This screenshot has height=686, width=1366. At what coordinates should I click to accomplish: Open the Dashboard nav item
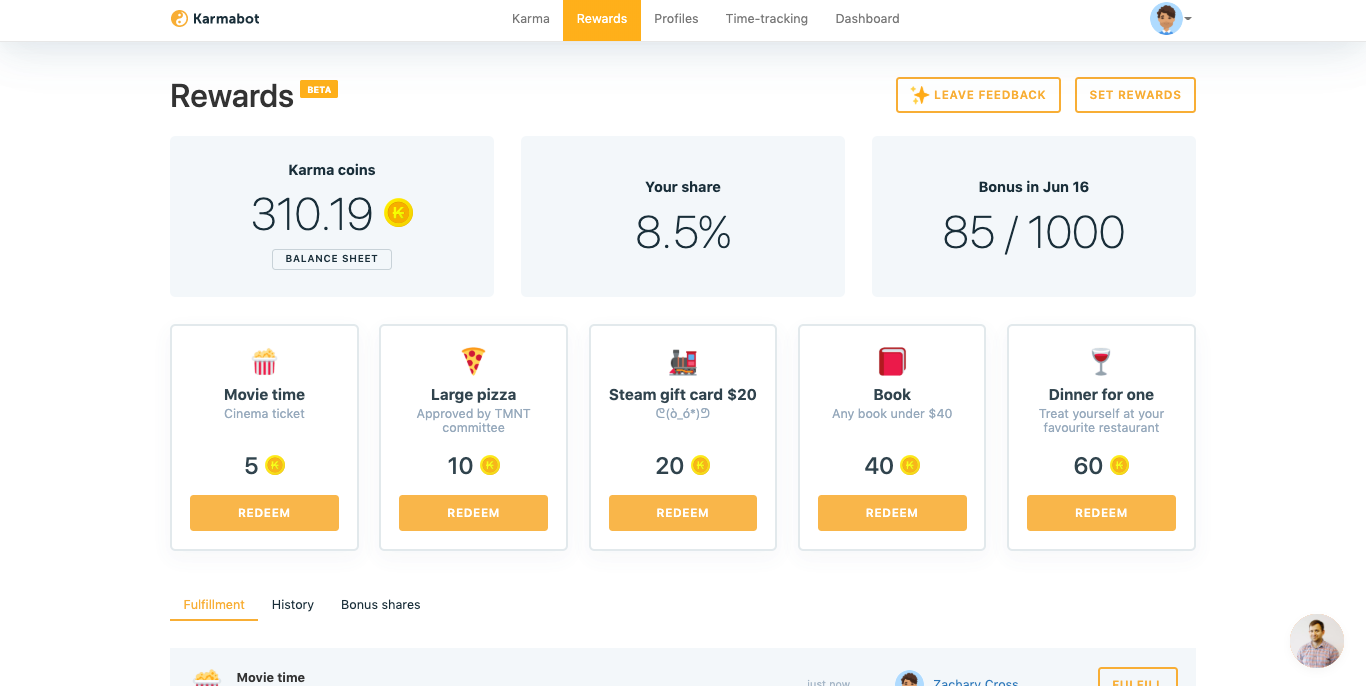[867, 19]
